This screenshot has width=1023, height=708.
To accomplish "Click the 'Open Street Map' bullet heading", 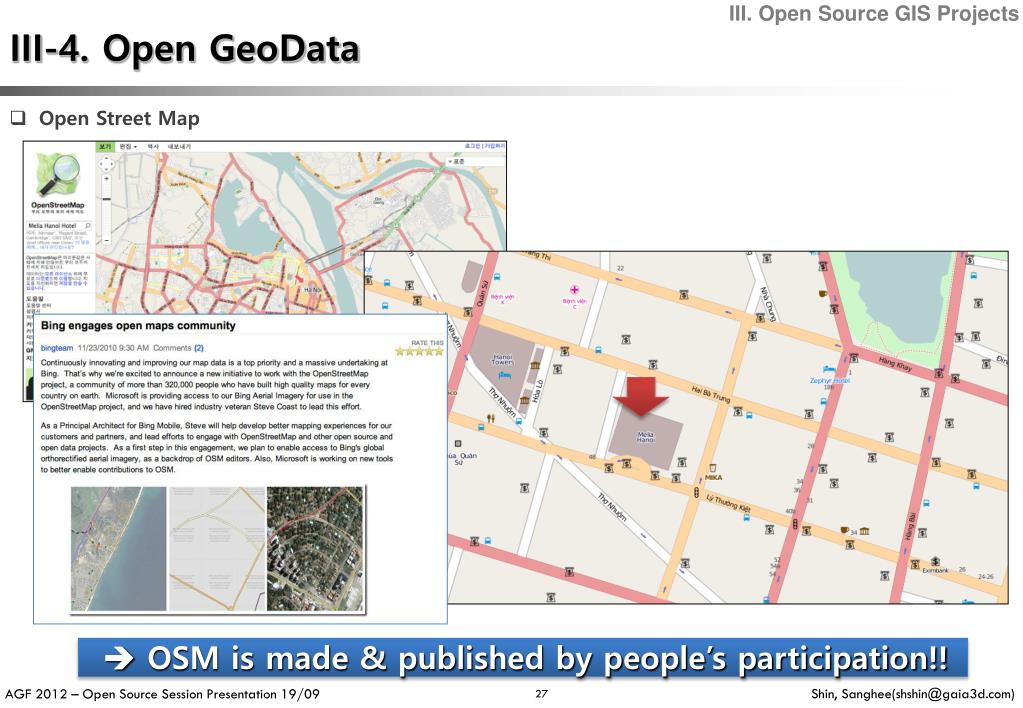I will [119, 118].
